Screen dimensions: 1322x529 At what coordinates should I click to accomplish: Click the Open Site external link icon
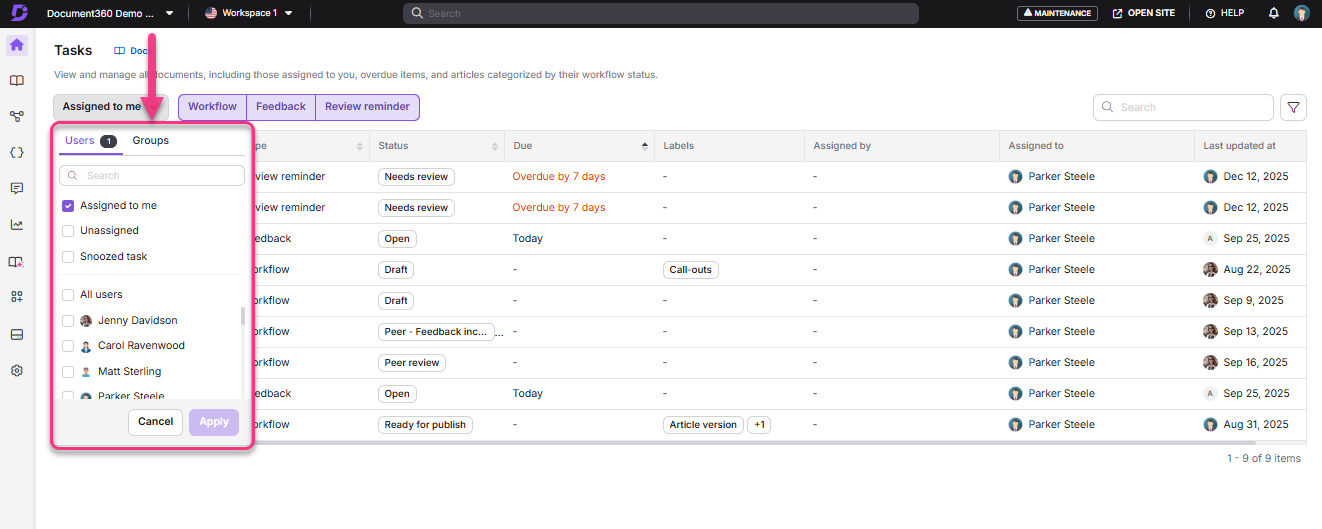click(x=1117, y=13)
